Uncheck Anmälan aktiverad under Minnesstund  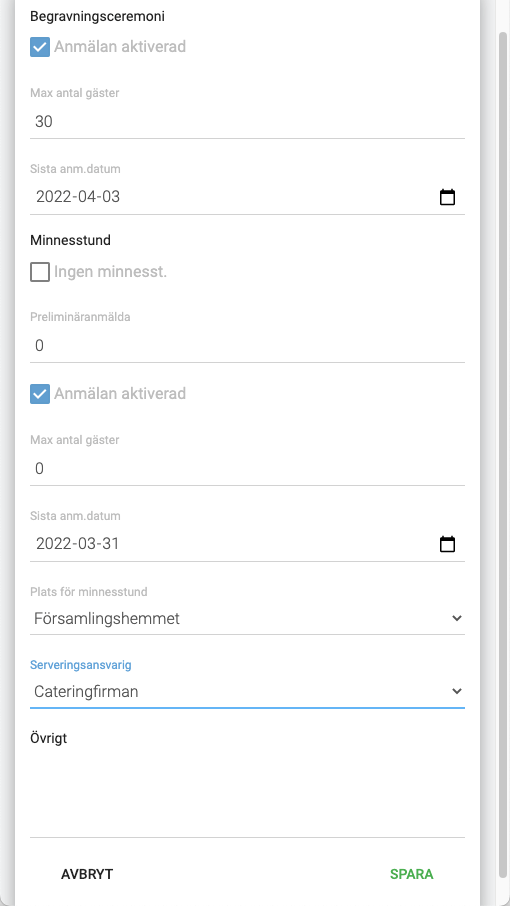click(x=40, y=394)
